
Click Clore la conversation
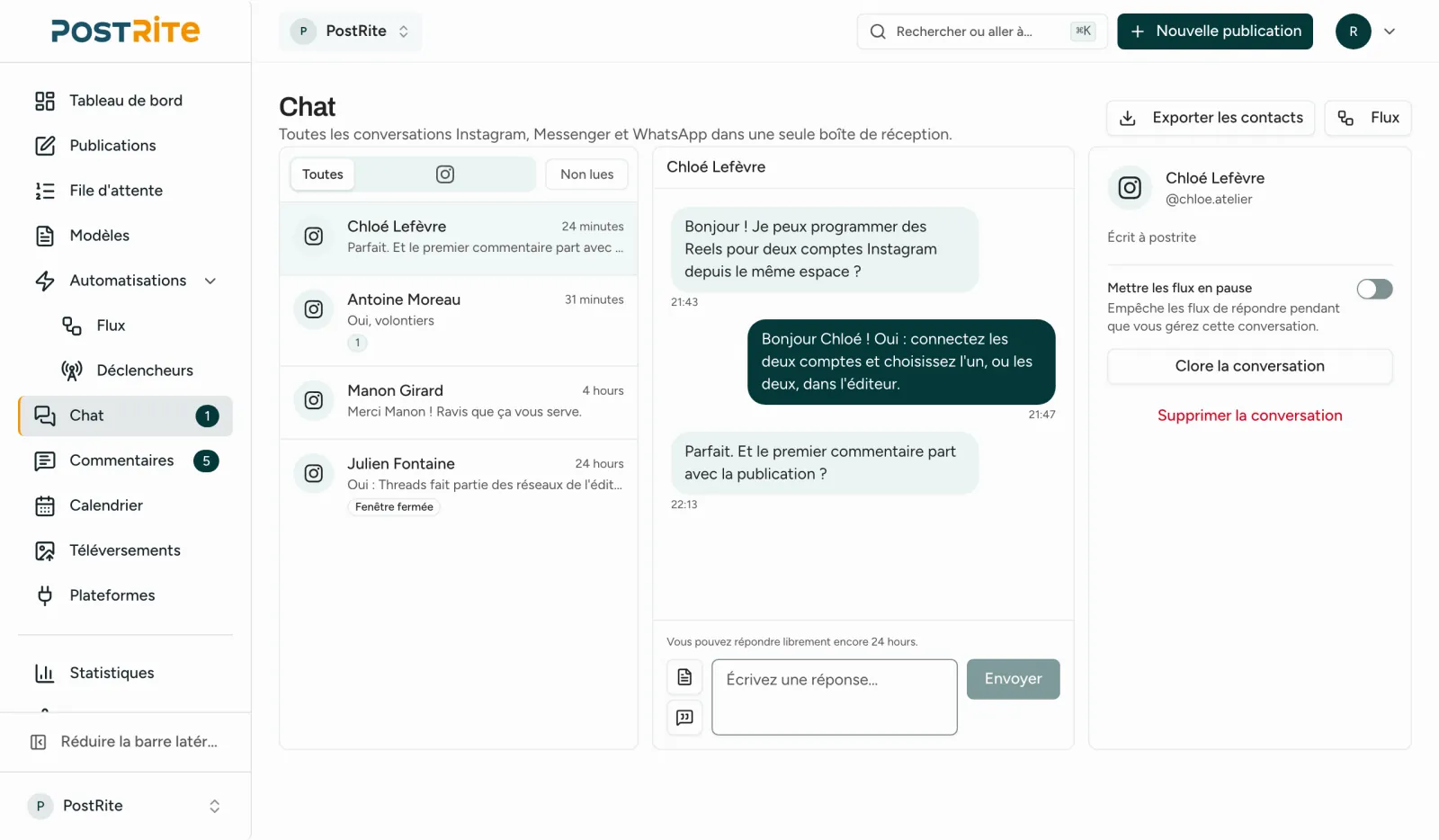point(1250,366)
